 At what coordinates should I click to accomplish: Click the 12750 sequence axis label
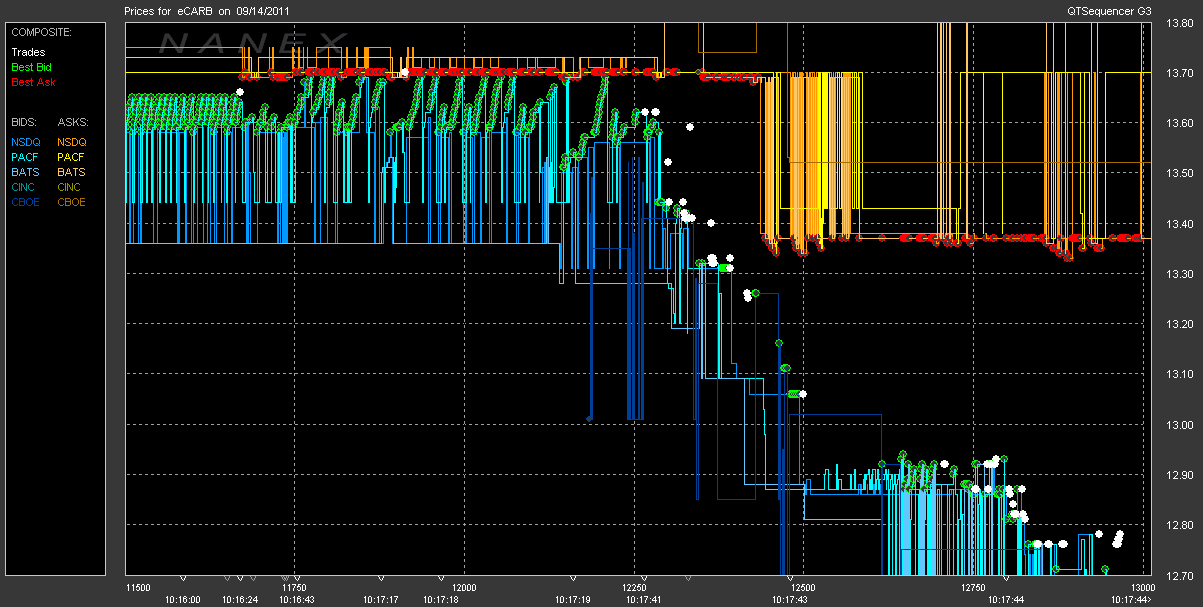971,587
